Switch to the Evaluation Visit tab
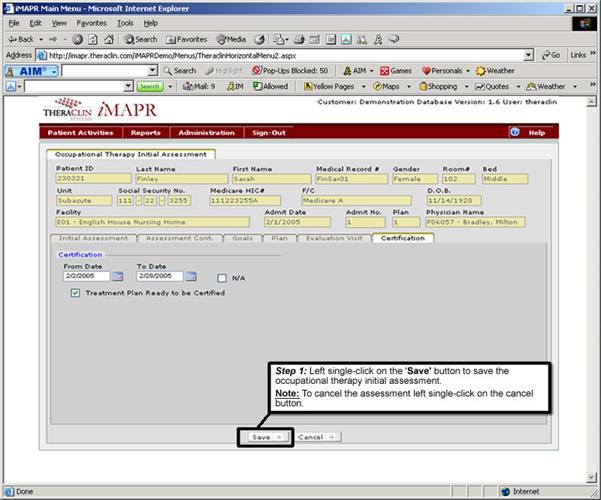 pos(334,238)
